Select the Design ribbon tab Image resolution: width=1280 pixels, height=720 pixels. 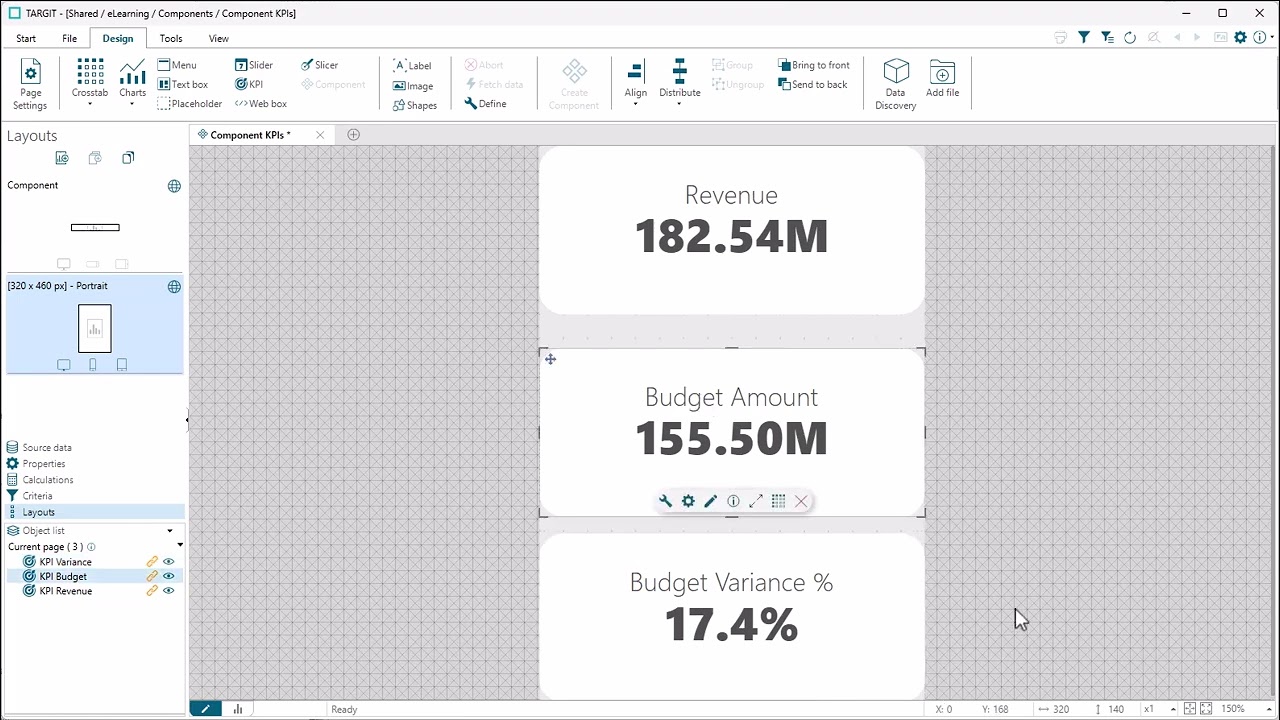coord(117,38)
